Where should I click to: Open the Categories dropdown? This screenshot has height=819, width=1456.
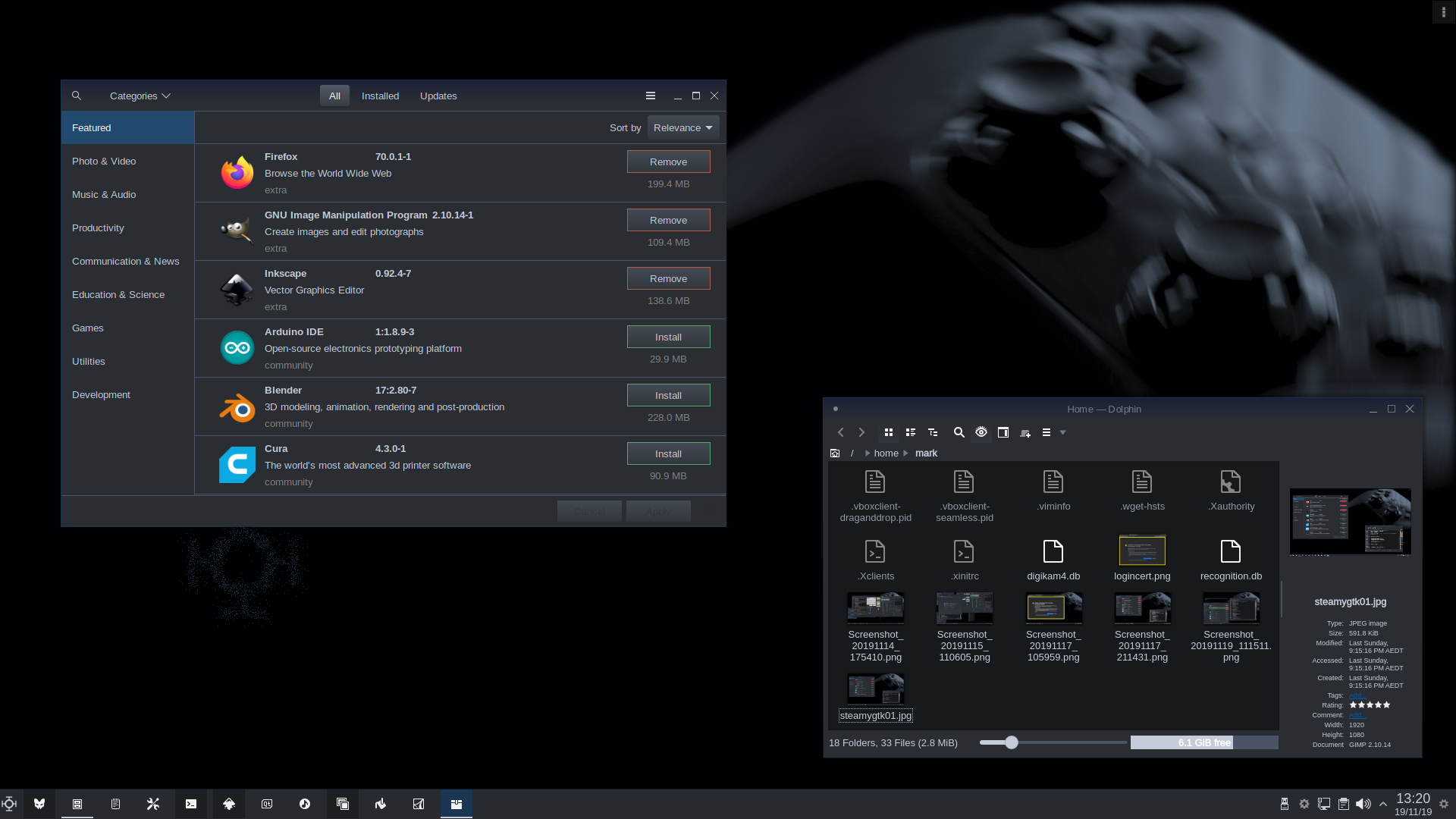click(140, 96)
